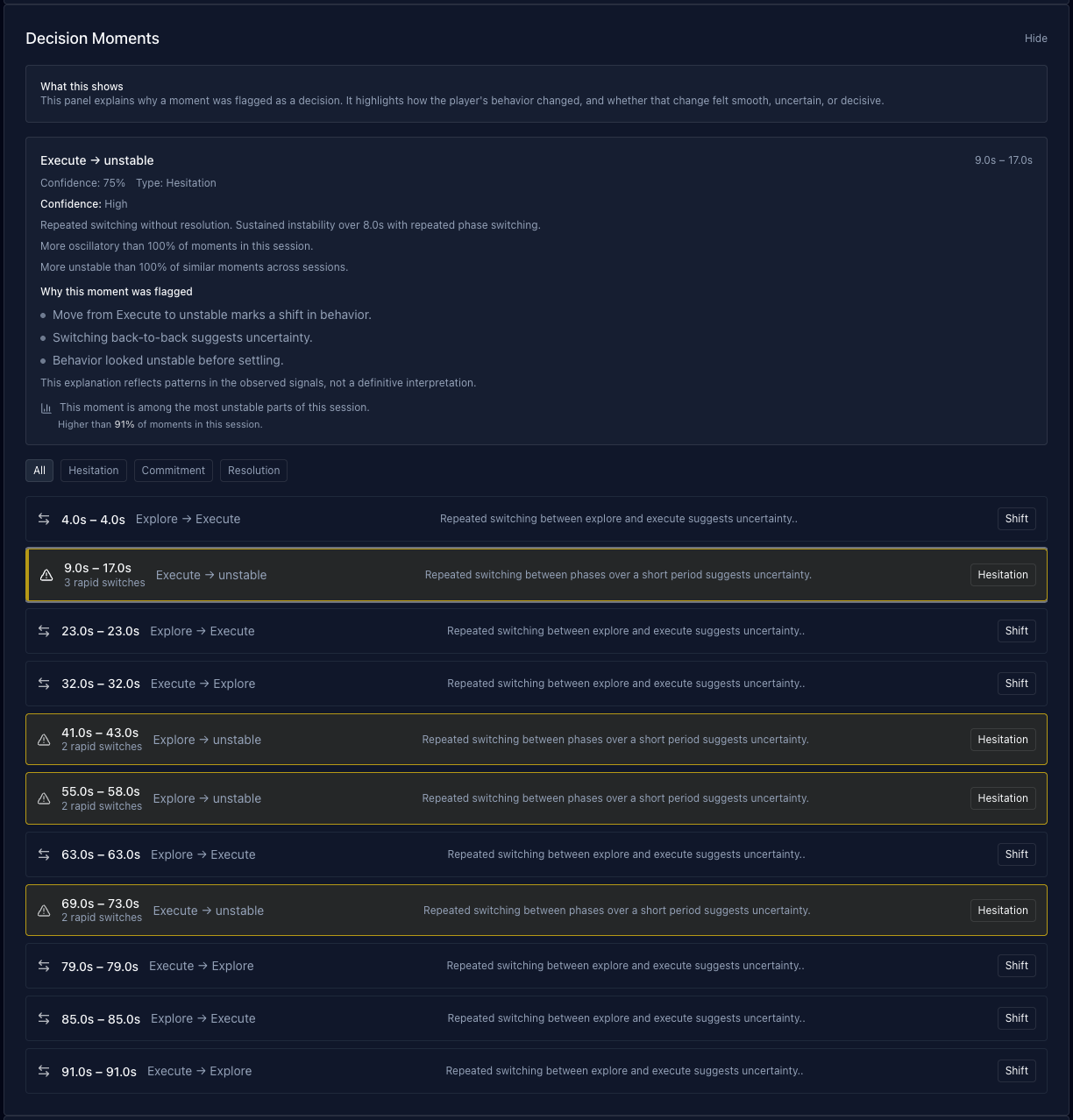1073x1120 pixels.
Task: Show only Resolution moments
Action: 253,471
